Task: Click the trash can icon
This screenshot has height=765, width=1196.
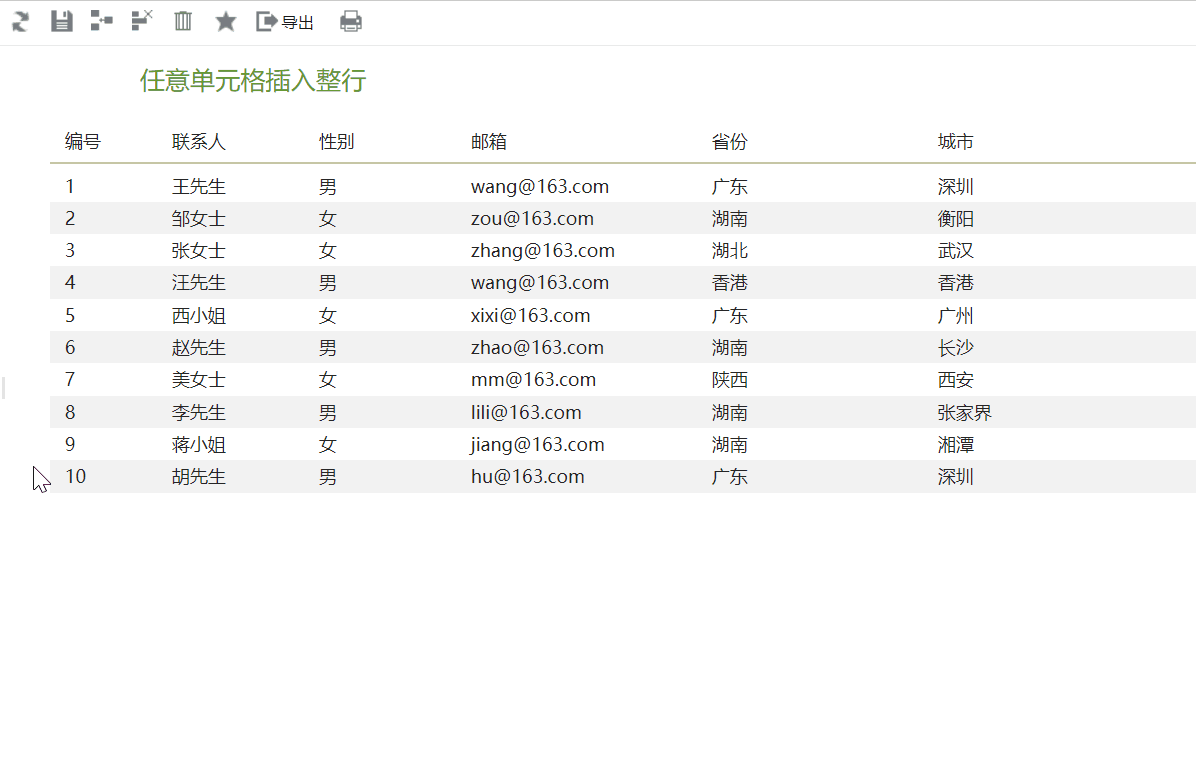Action: click(x=183, y=21)
